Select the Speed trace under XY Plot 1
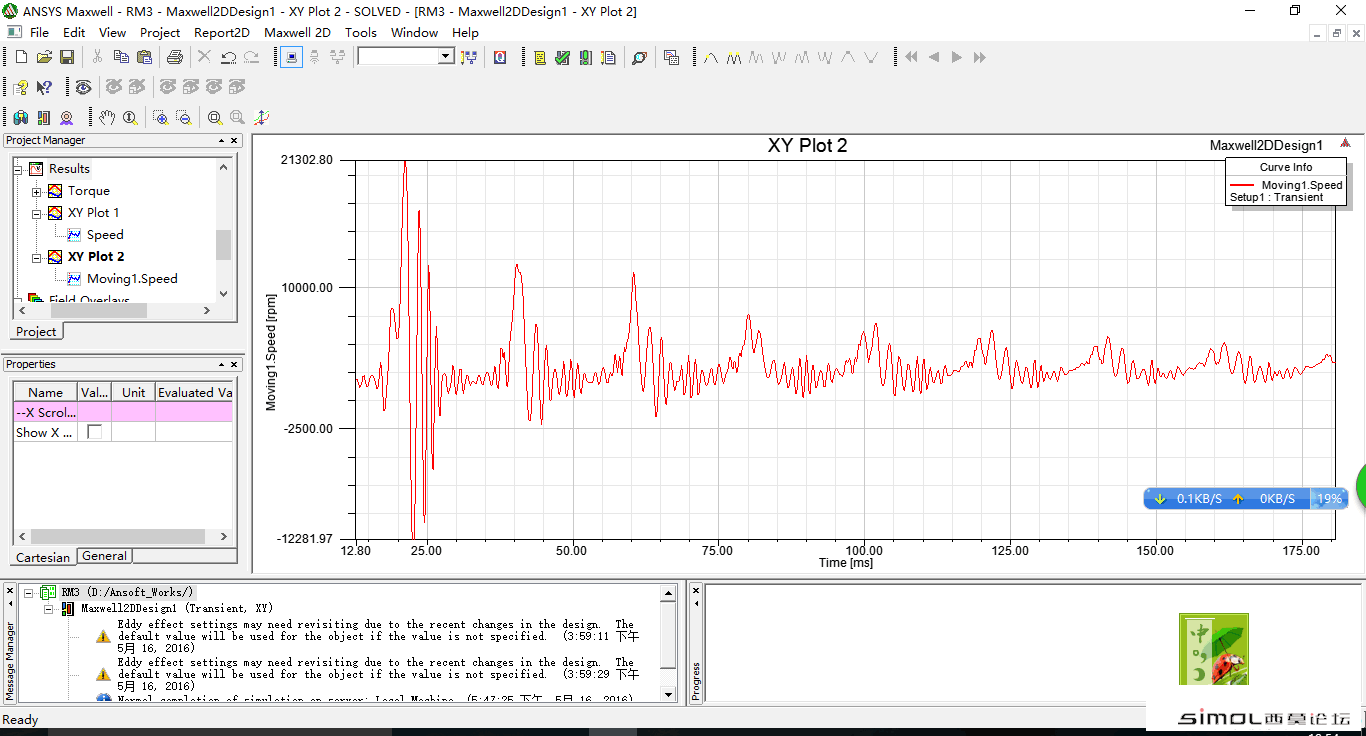Viewport: 1366px width, 736px height. click(105, 235)
